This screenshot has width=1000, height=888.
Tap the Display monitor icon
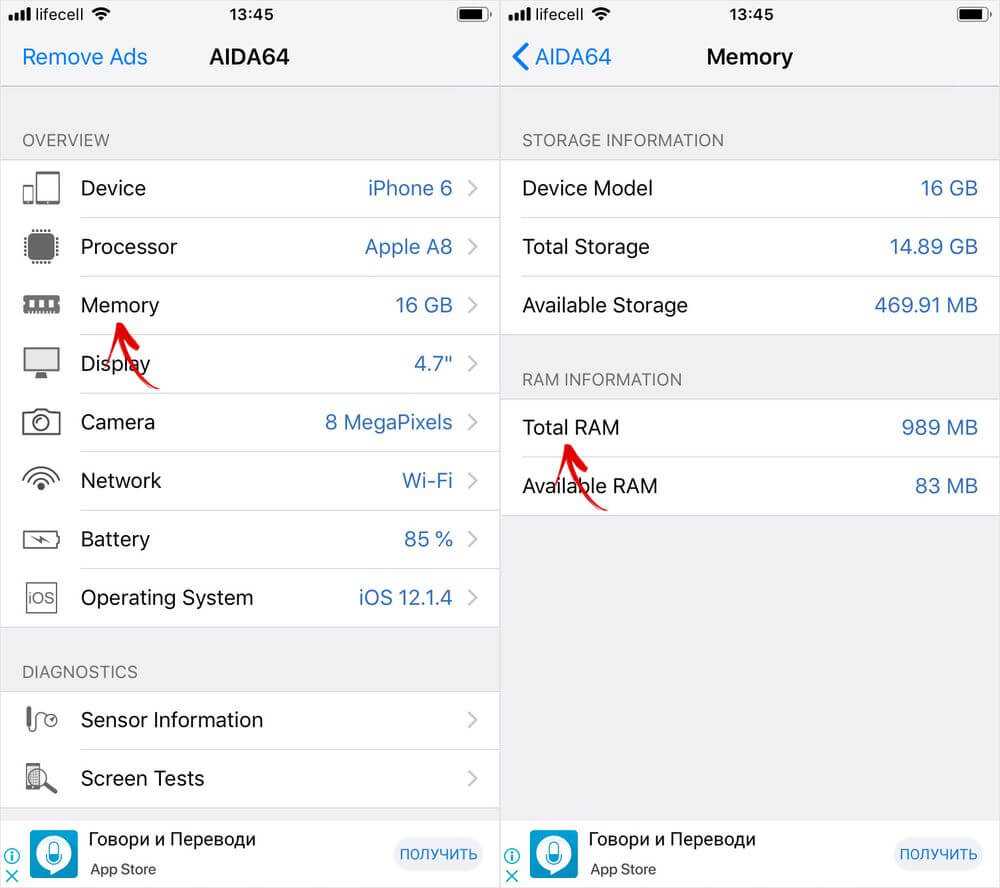point(41,363)
